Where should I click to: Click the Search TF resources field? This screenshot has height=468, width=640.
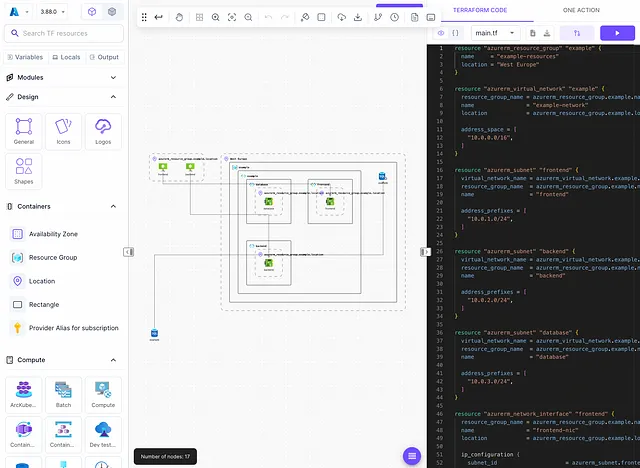pyautogui.click(x=64, y=33)
